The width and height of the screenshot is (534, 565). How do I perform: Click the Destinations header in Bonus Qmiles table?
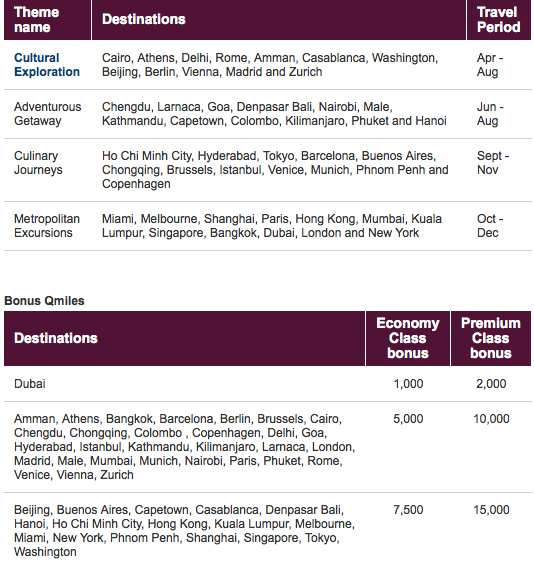click(x=56, y=339)
